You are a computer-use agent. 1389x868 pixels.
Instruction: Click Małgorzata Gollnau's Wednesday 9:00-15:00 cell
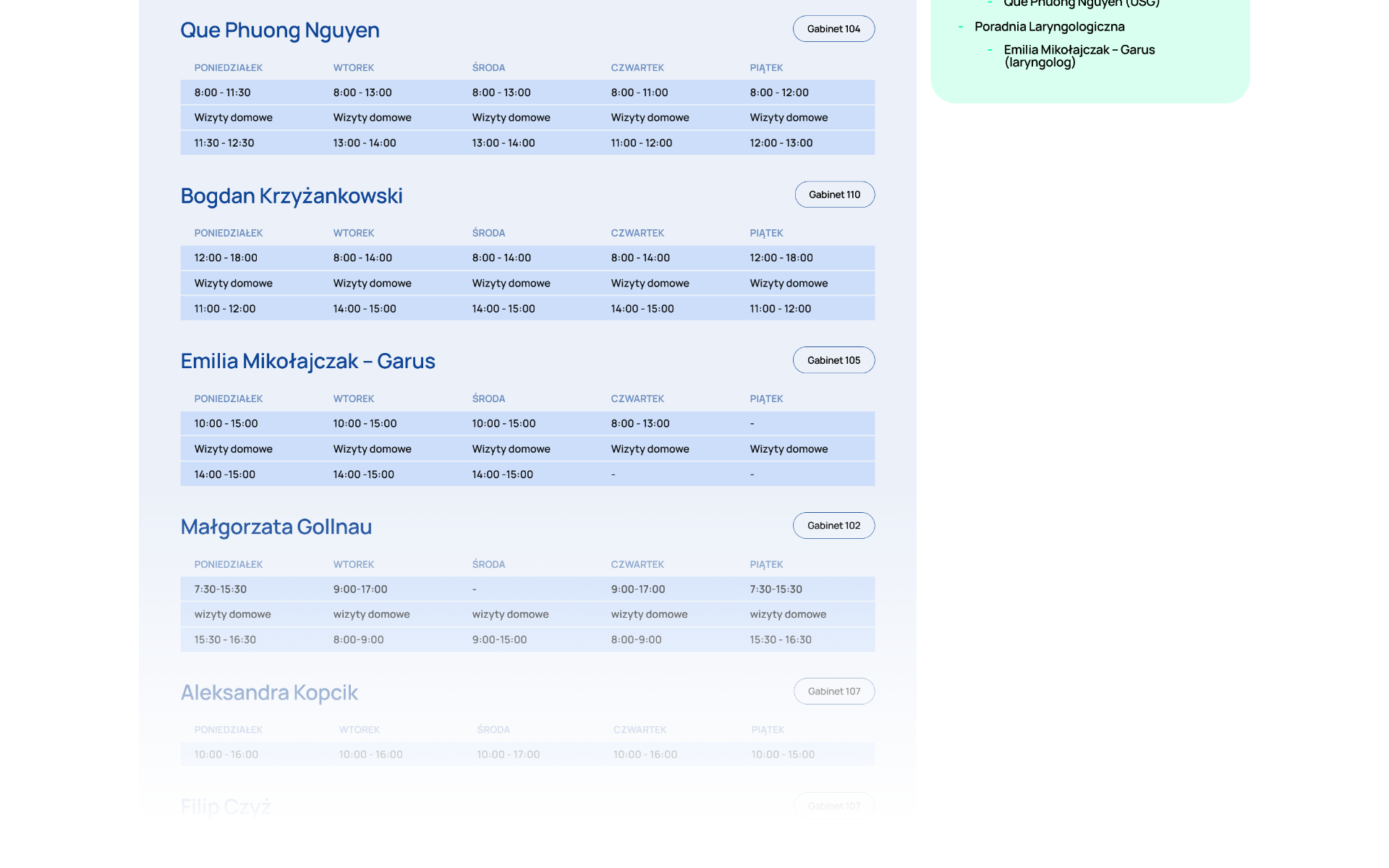tap(499, 640)
